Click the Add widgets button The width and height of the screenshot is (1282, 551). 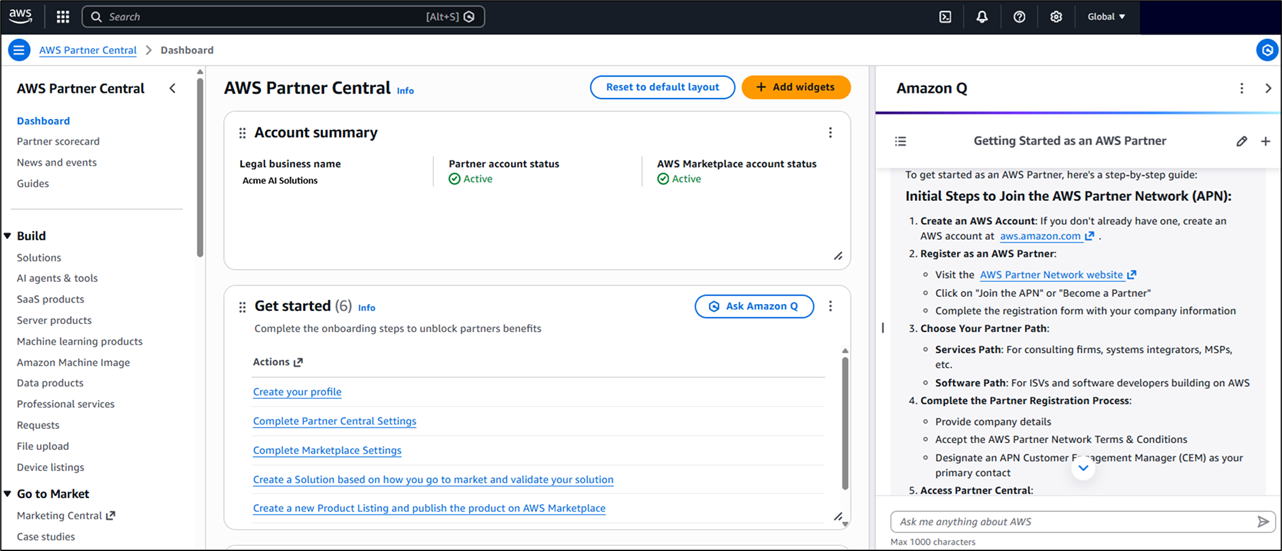(796, 87)
